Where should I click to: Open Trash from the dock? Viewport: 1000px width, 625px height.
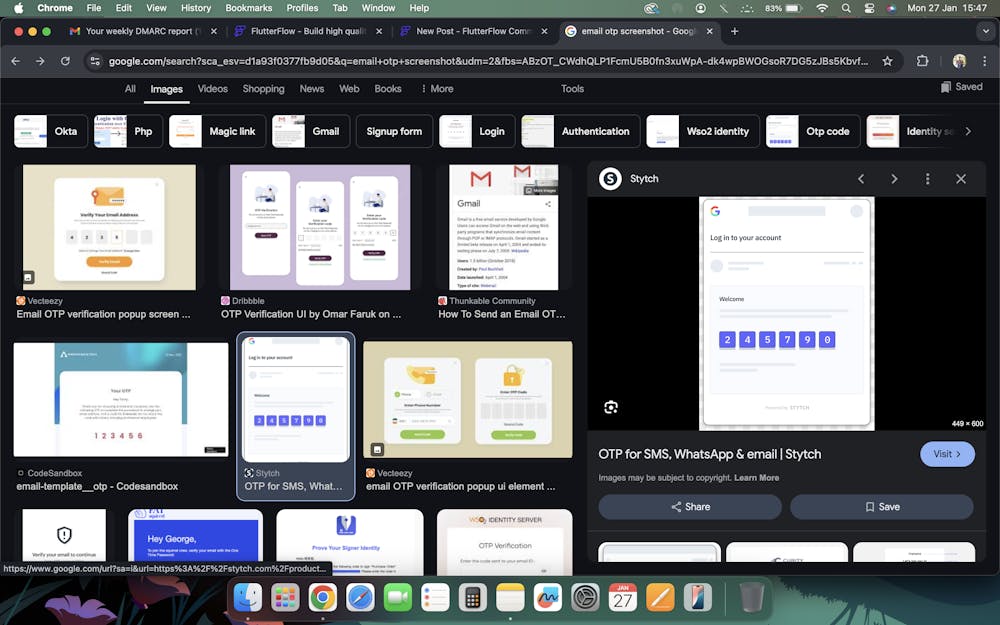(752, 598)
